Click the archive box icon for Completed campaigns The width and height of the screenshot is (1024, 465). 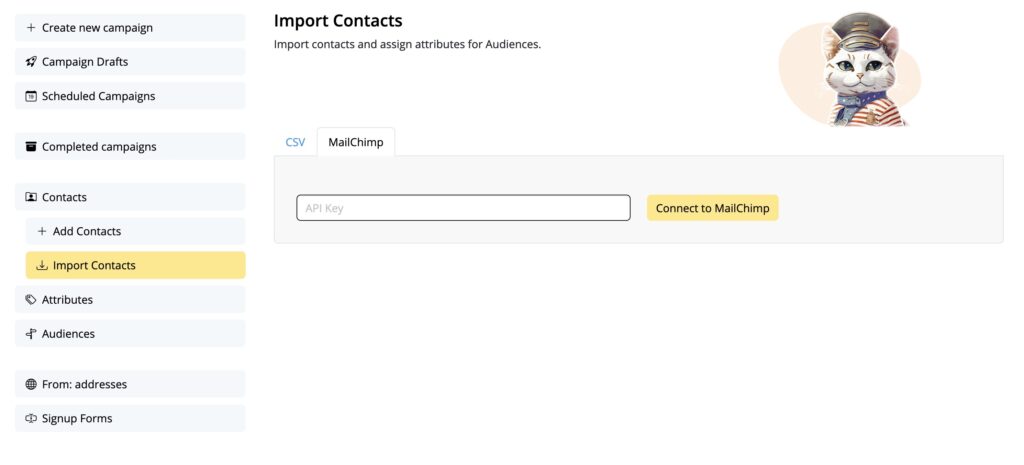pos(31,146)
